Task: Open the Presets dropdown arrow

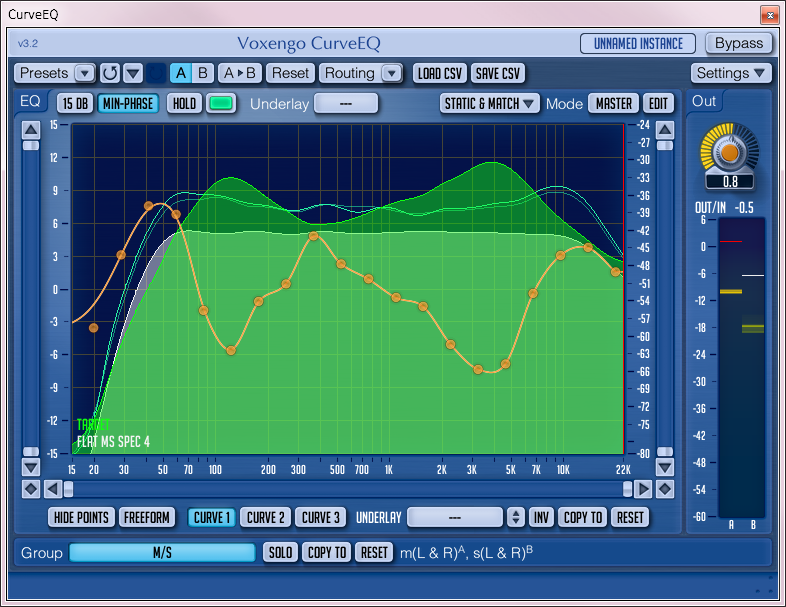Action: point(85,73)
